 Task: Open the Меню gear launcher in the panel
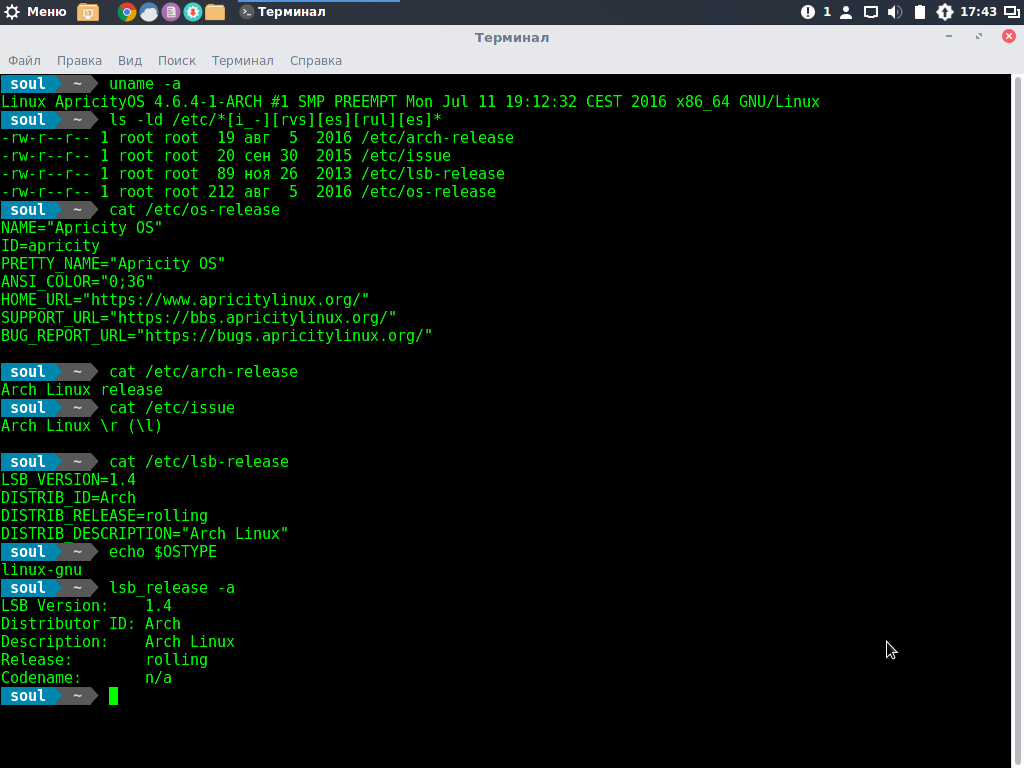35,12
